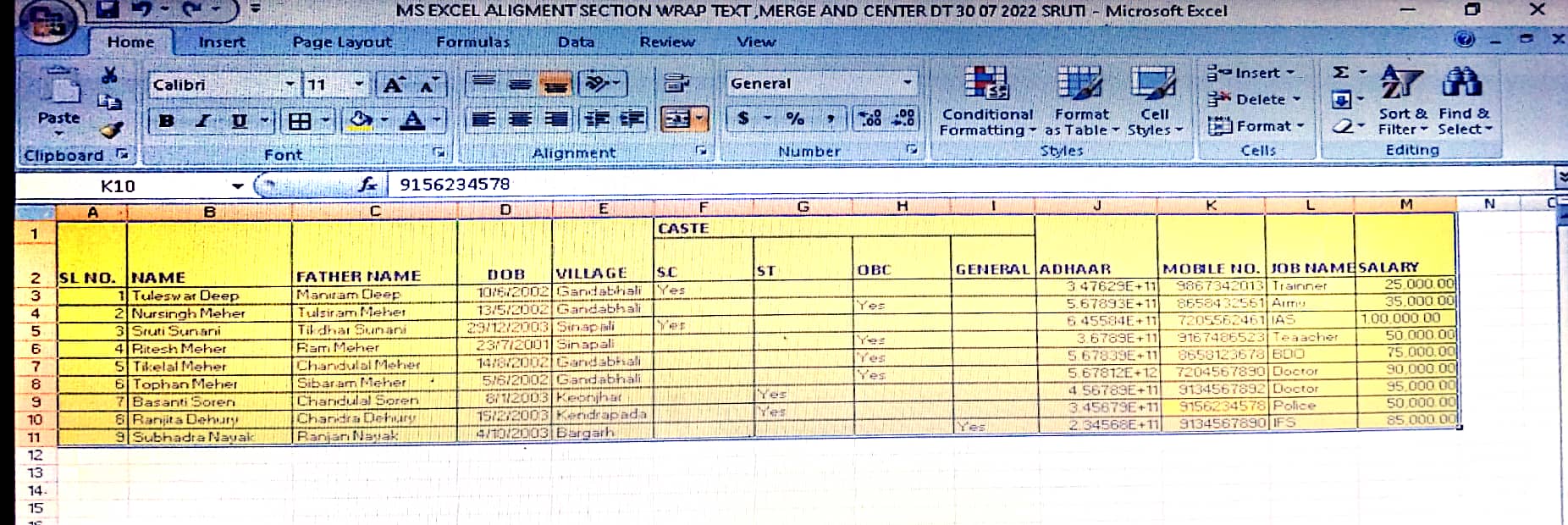Open the Calibri font name dropdown

click(290, 85)
